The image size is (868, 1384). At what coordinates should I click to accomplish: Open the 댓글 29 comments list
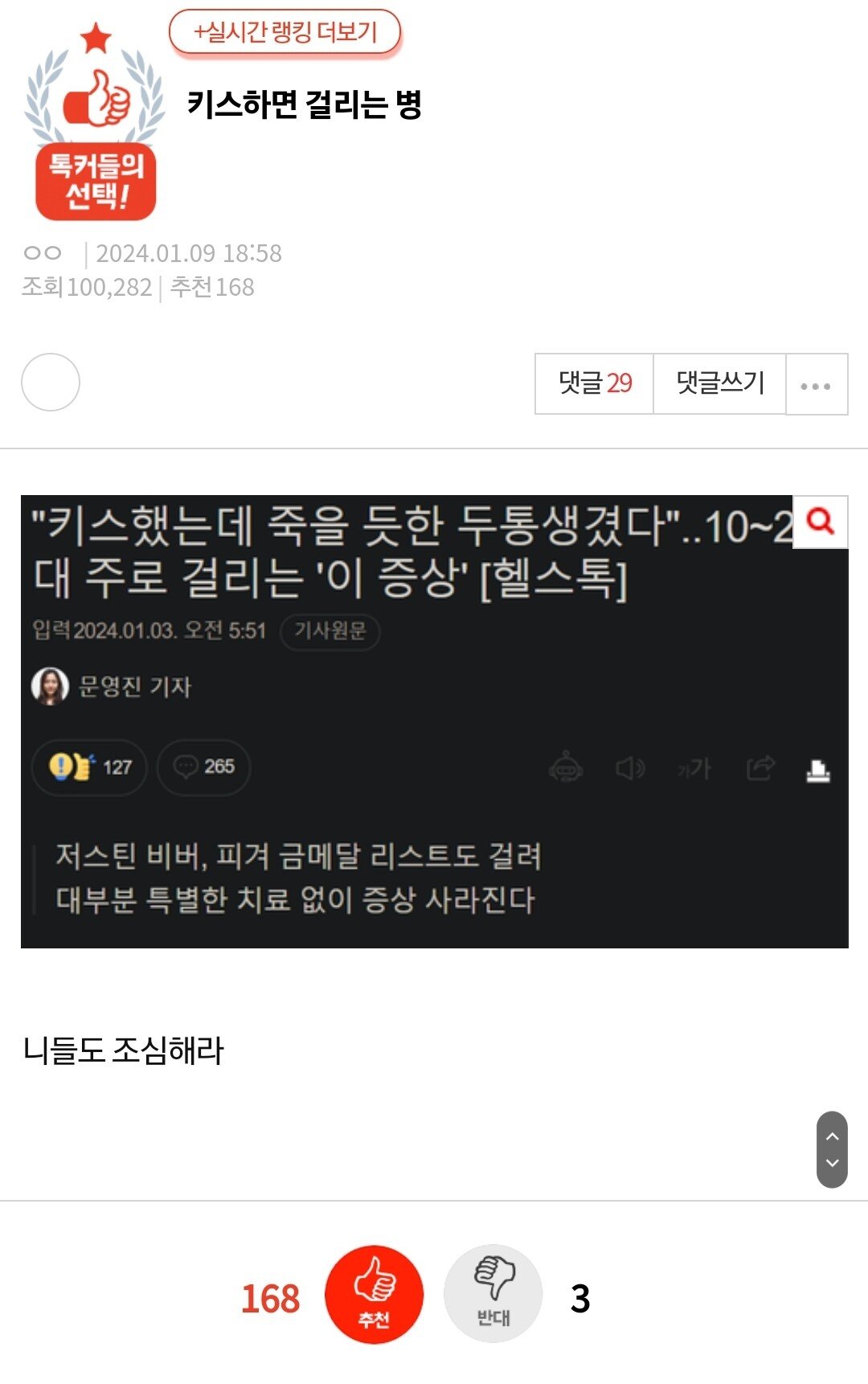(x=594, y=384)
